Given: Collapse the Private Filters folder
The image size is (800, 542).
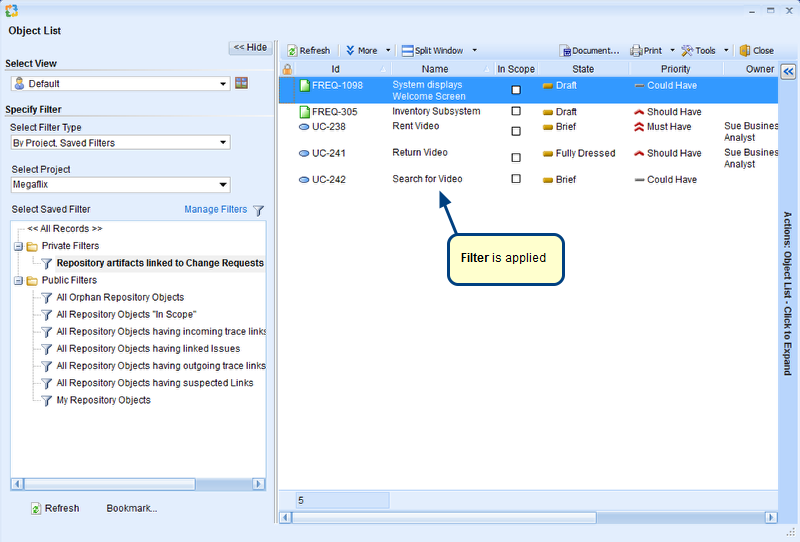Looking at the screenshot, I should [x=18, y=246].
